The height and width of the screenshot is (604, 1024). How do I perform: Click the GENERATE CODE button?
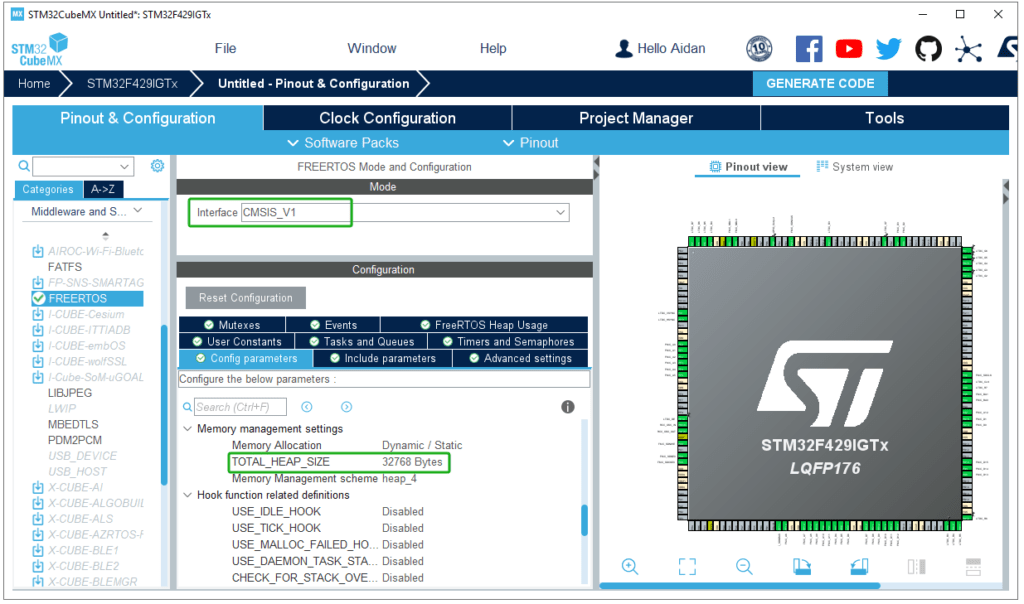click(x=820, y=84)
